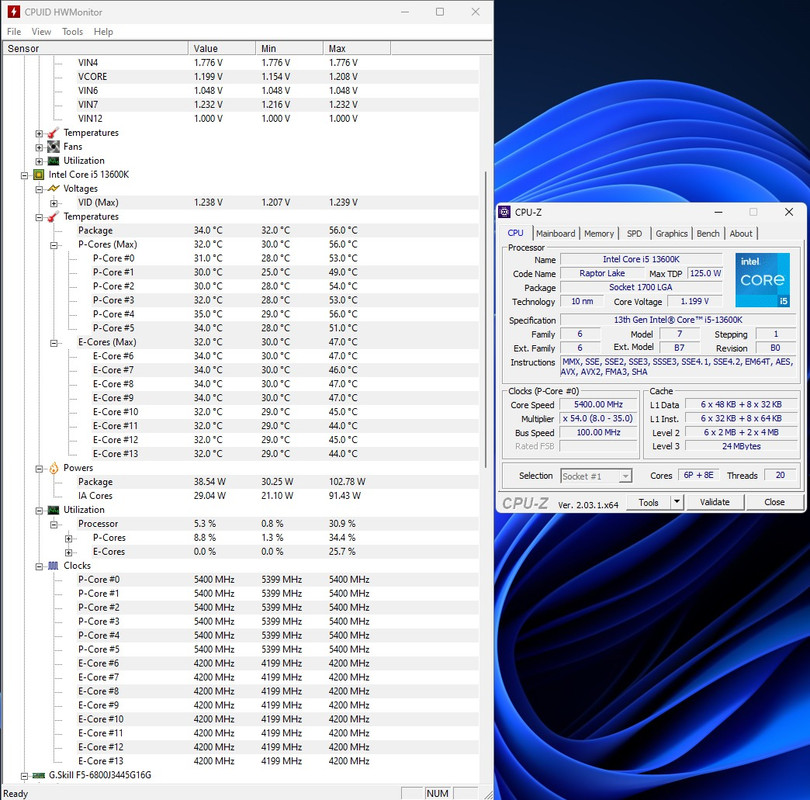Click the voltage icon beside Voltages
The width and height of the screenshot is (810, 800).
[x=53, y=189]
